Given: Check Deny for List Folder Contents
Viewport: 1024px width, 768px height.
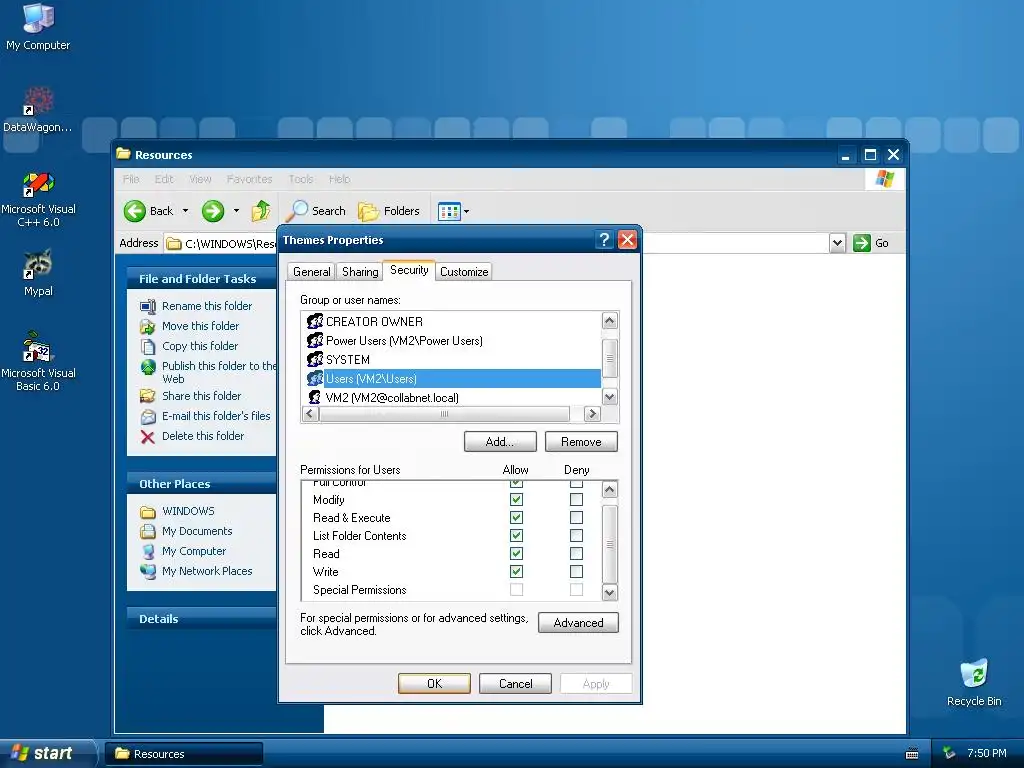Looking at the screenshot, I should tap(576, 536).
